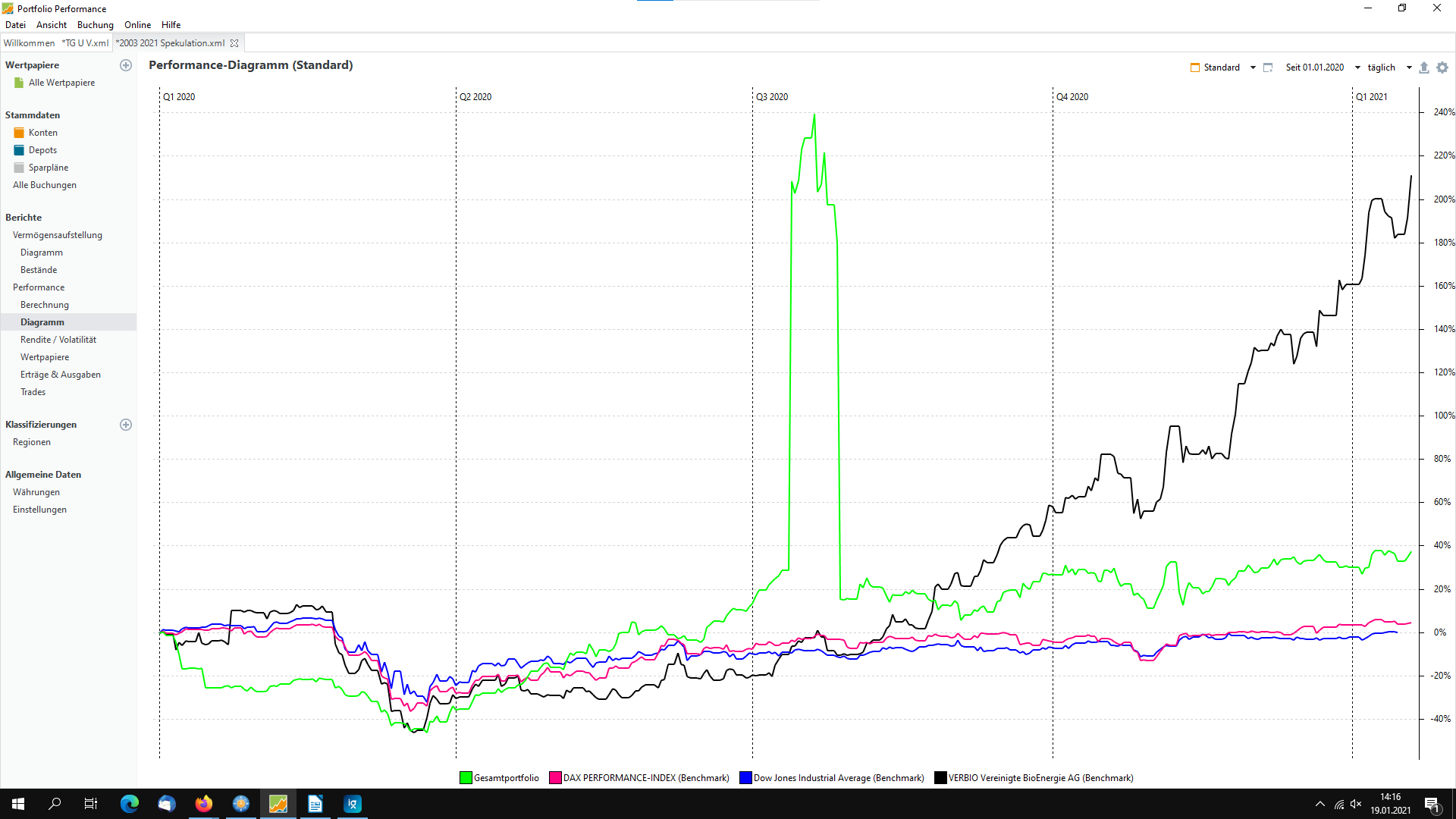Switch to the TG U V.xml tab
This screenshot has height=819, width=1456.
[85, 43]
